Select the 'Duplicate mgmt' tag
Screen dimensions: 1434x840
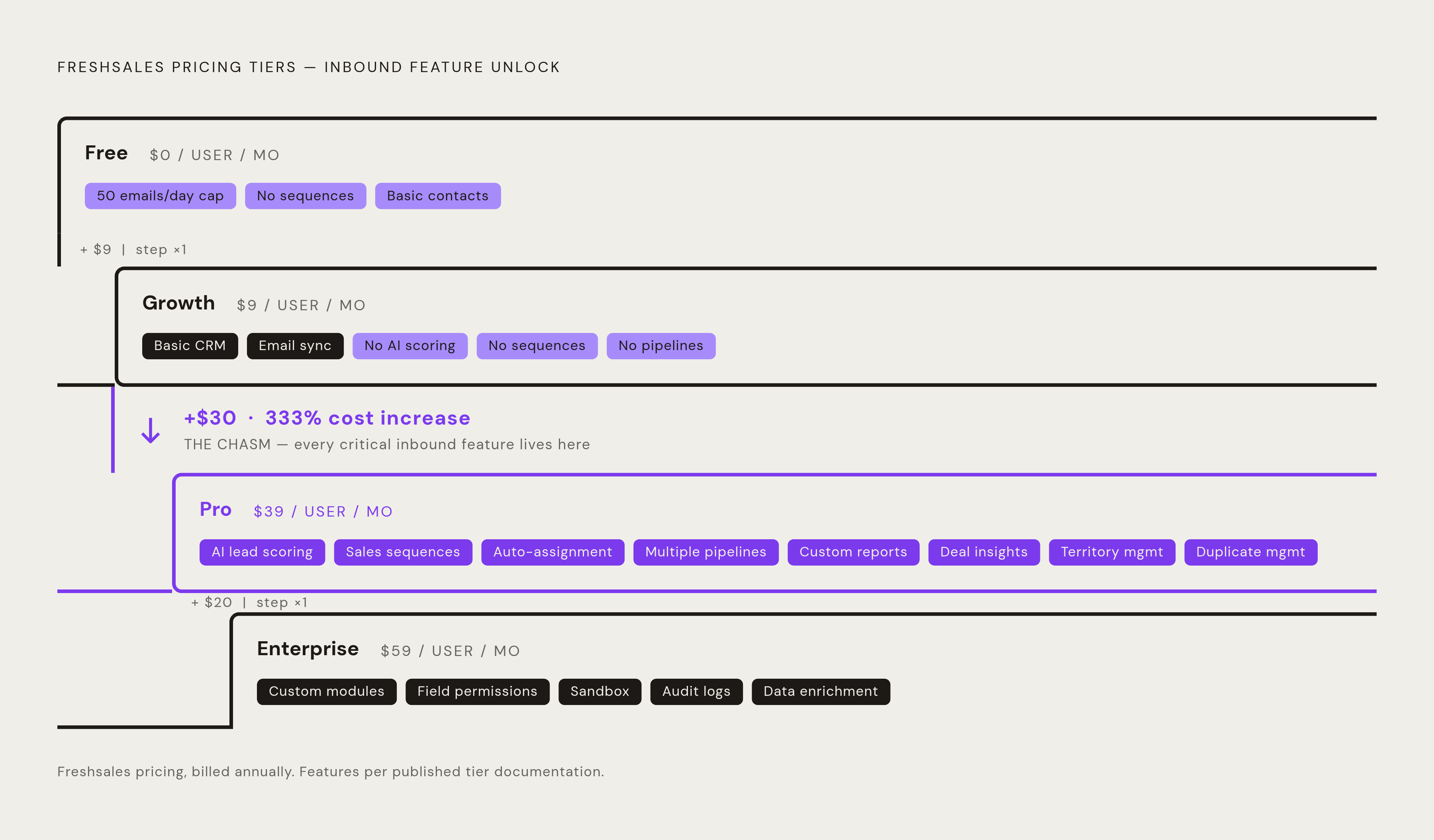[x=1251, y=552]
